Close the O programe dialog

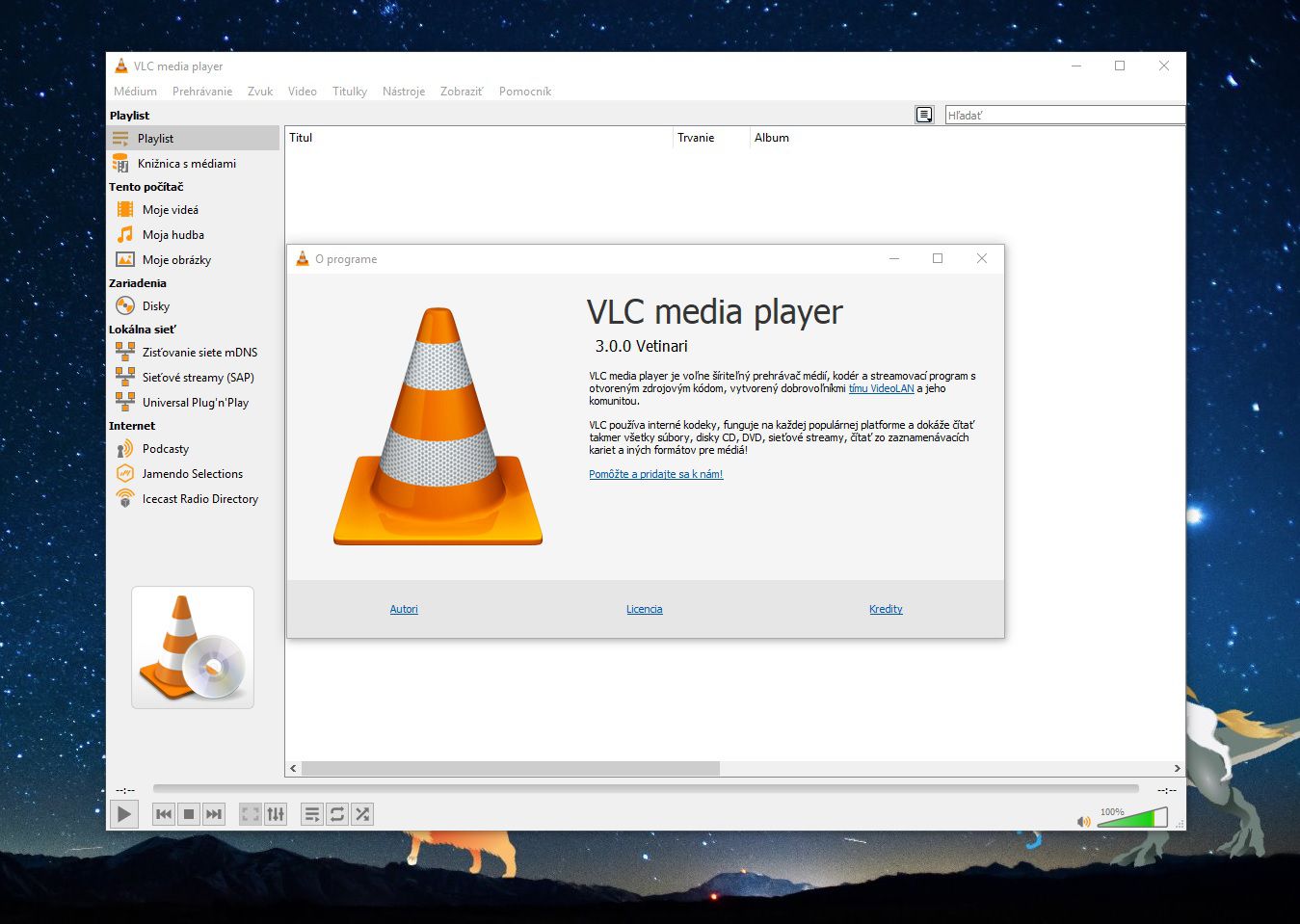click(981, 258)
